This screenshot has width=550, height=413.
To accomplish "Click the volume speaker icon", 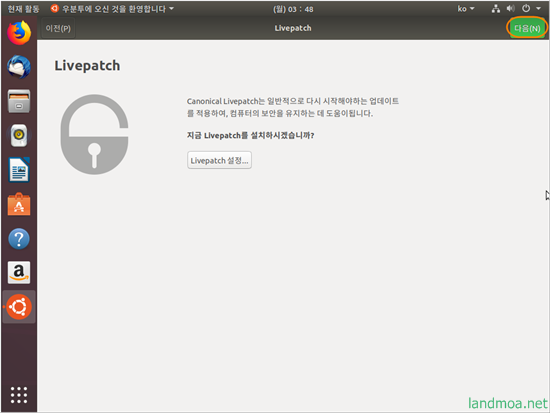I will [x=511, y=9].
